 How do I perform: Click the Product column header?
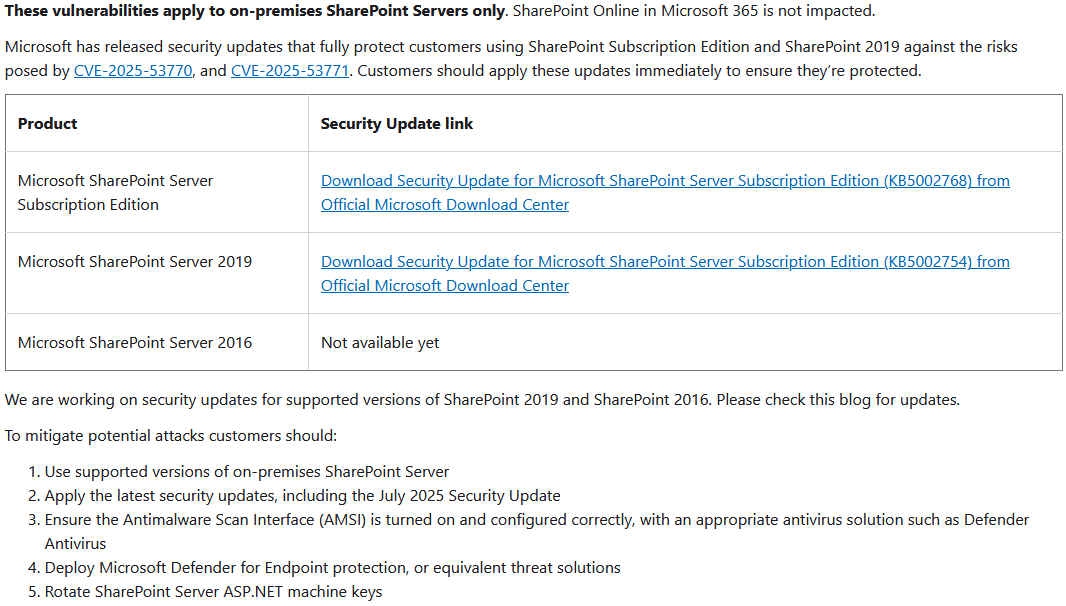[47, 124]
